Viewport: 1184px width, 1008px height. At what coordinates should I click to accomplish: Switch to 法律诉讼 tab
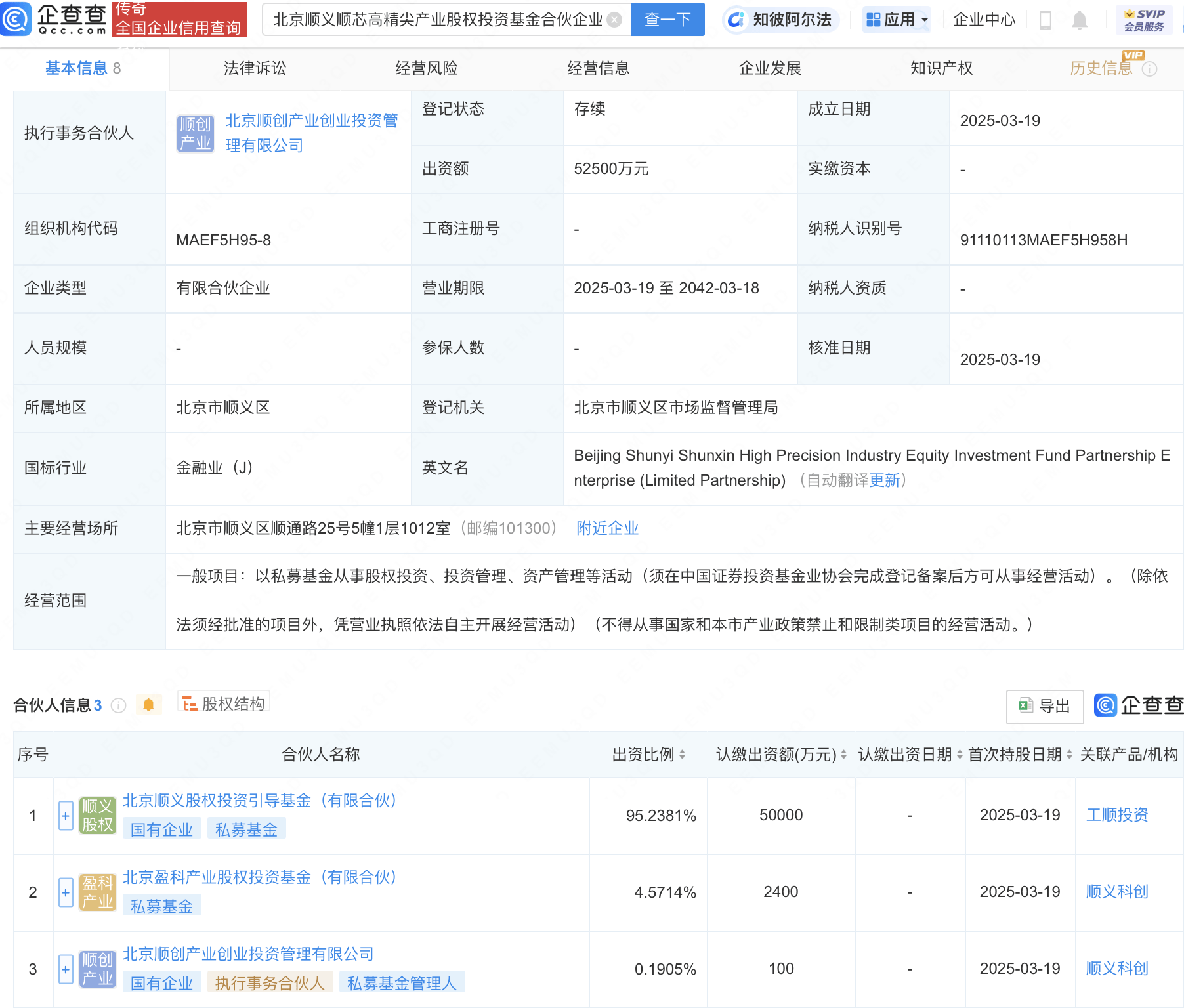(x=255, y=68)
